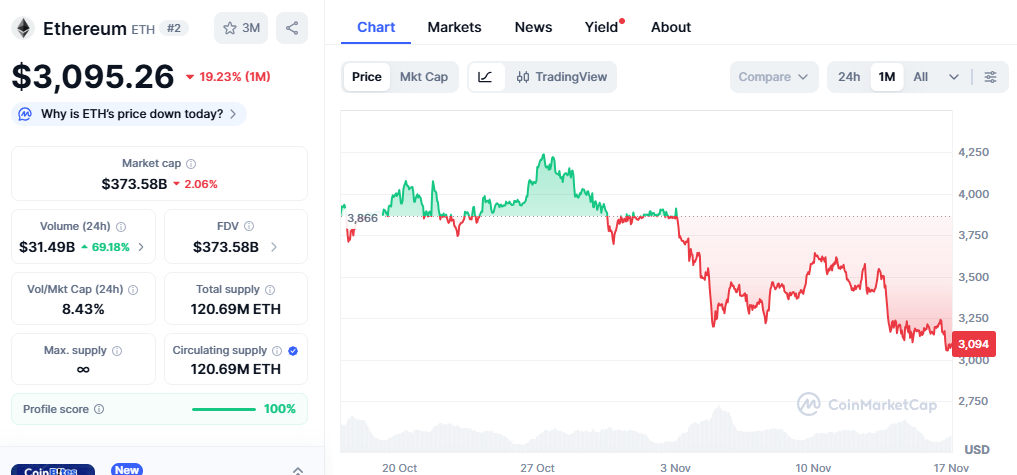The width and height of the screenshot is (1017, 475).
Task: Click Why is ETH's price down today
Action: 130,114
